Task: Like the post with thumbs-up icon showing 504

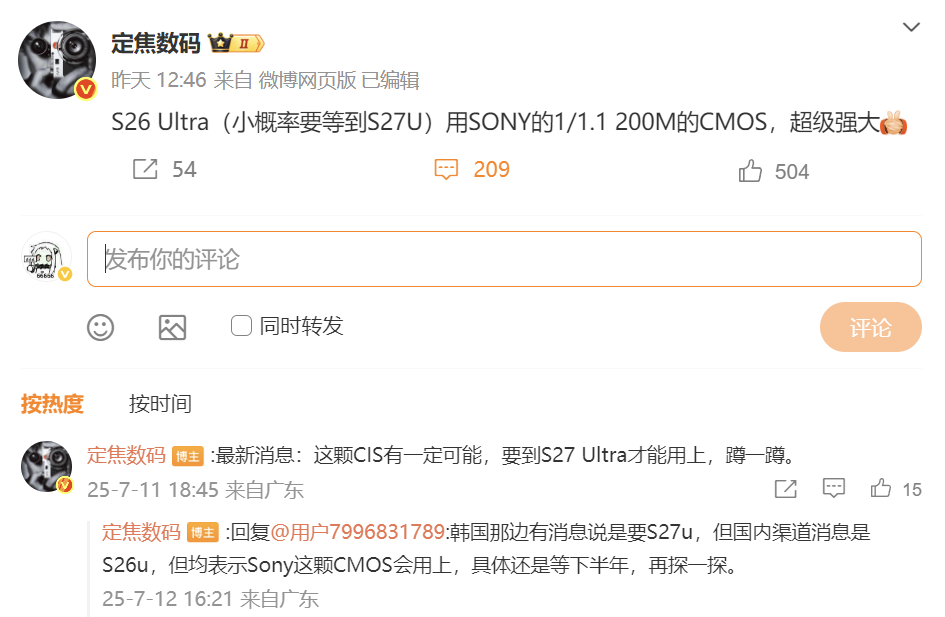Action: pos(750,171)
